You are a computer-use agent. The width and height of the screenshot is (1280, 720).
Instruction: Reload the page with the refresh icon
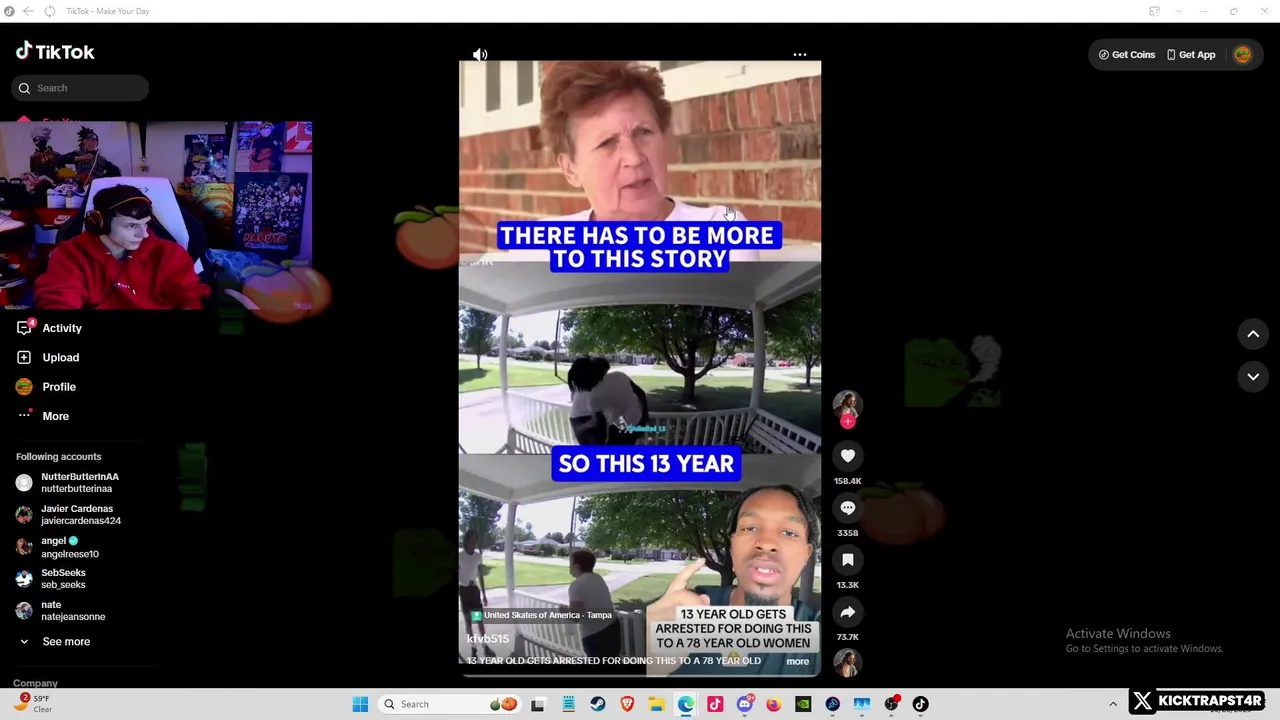[49, 11]
